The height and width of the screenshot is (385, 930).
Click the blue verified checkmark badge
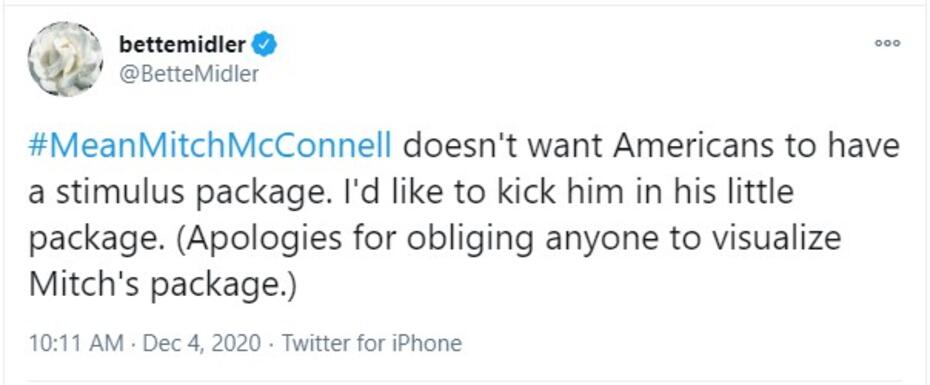coord(265,44)
